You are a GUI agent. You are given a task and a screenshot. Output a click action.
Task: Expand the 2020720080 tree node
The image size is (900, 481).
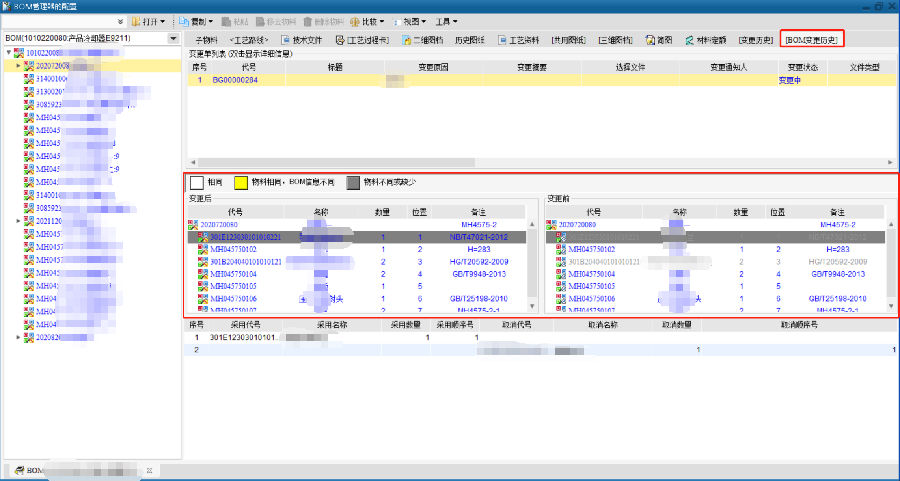[x=18, y=66]
